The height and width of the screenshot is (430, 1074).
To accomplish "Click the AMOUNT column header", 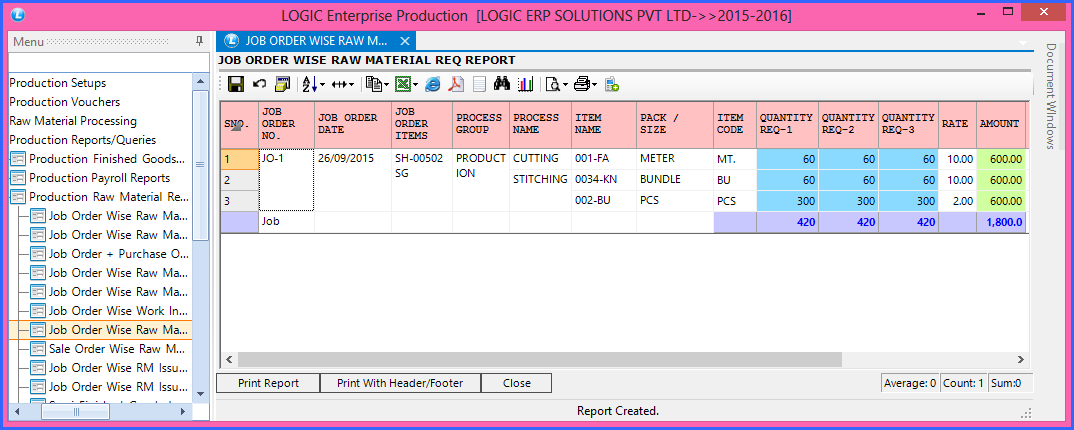I will tap(1001, 124).
